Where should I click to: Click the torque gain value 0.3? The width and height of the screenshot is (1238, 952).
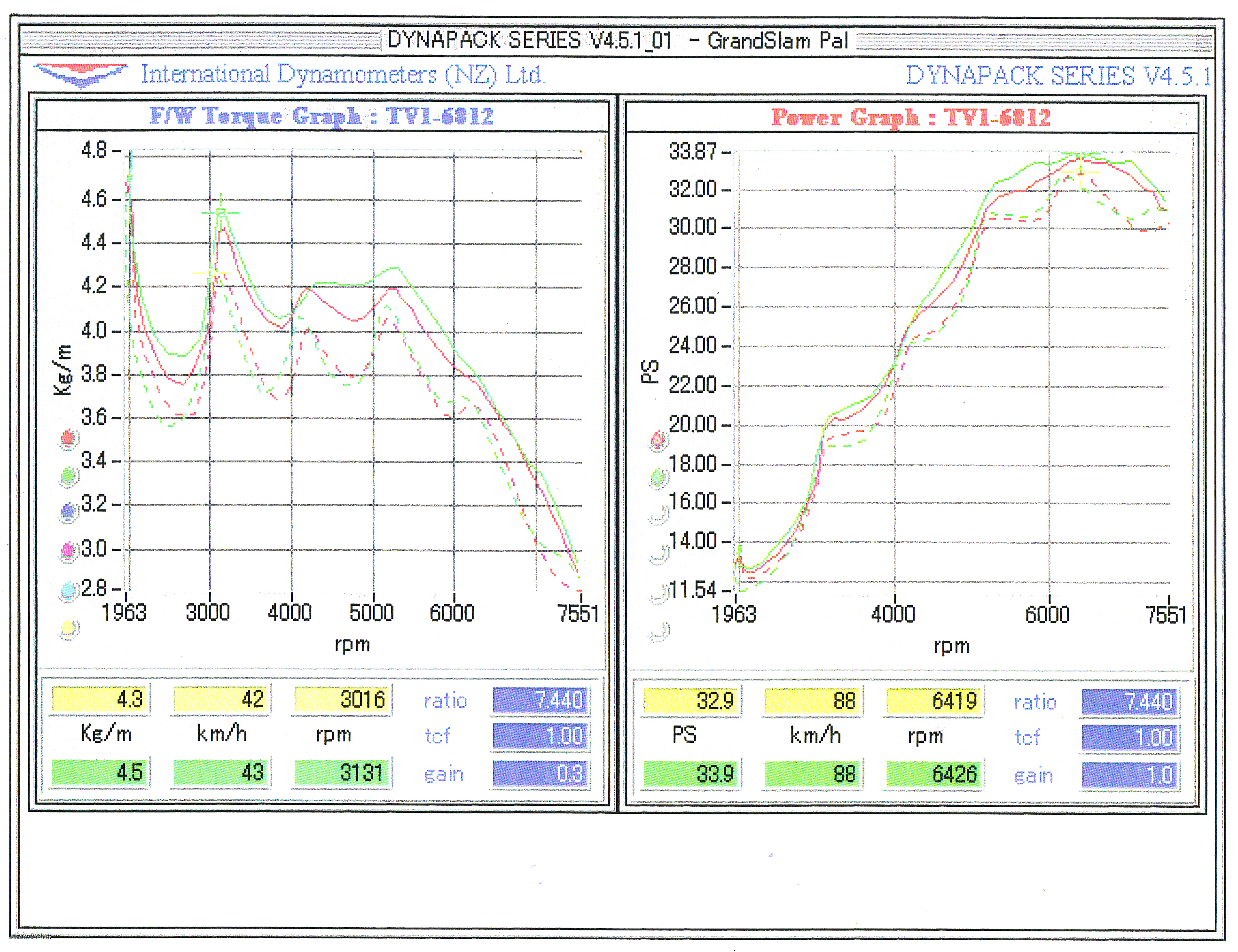(x=540, y=773)
